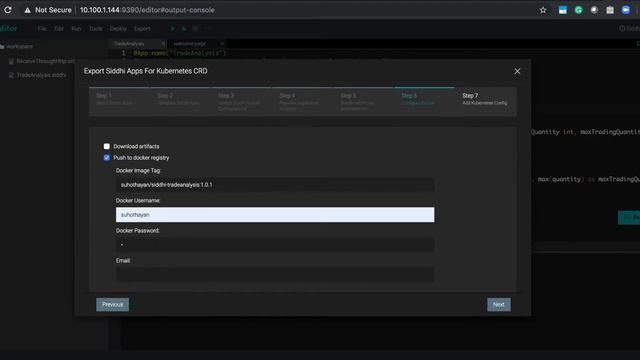This screenshot has width=640, height=360.
Task: Open the Edit menu in editor
Action: (x=59, y=29)
